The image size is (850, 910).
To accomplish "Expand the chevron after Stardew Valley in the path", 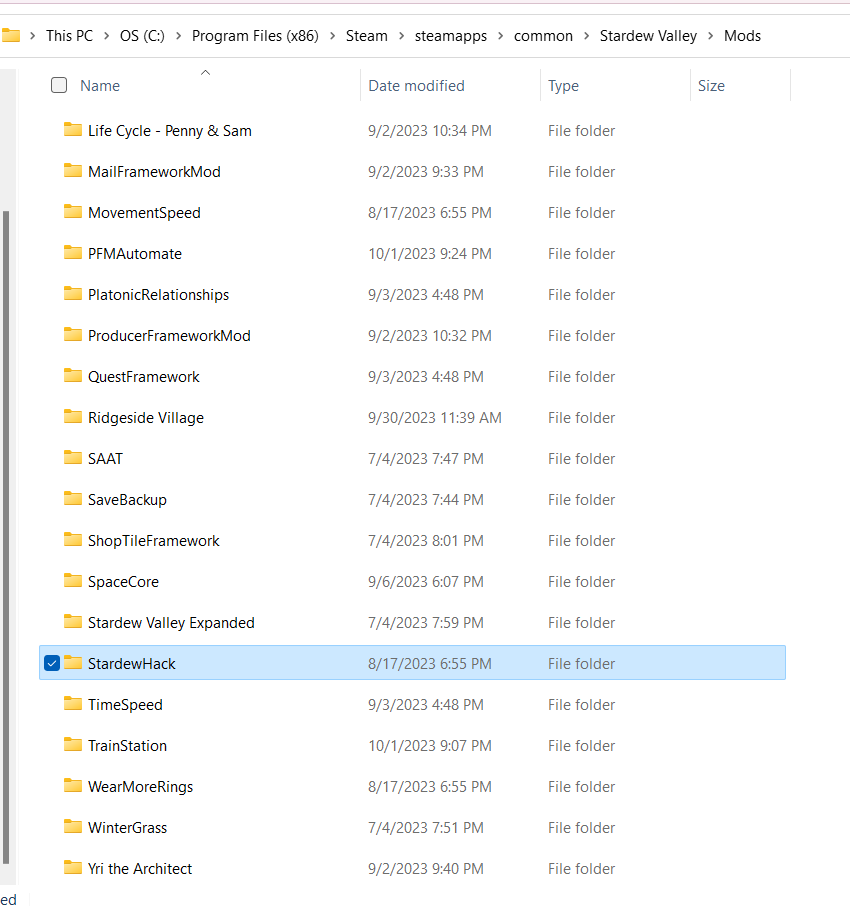I will tap(710, 36).
